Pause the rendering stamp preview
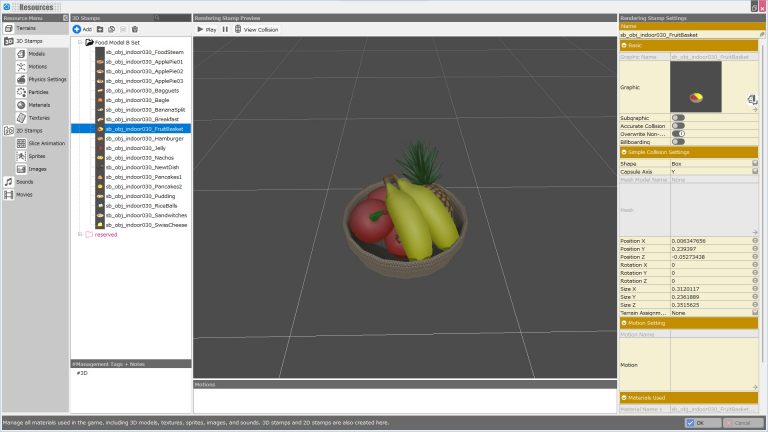This screenshot has height=432, width=768. [x=225, y=29]
